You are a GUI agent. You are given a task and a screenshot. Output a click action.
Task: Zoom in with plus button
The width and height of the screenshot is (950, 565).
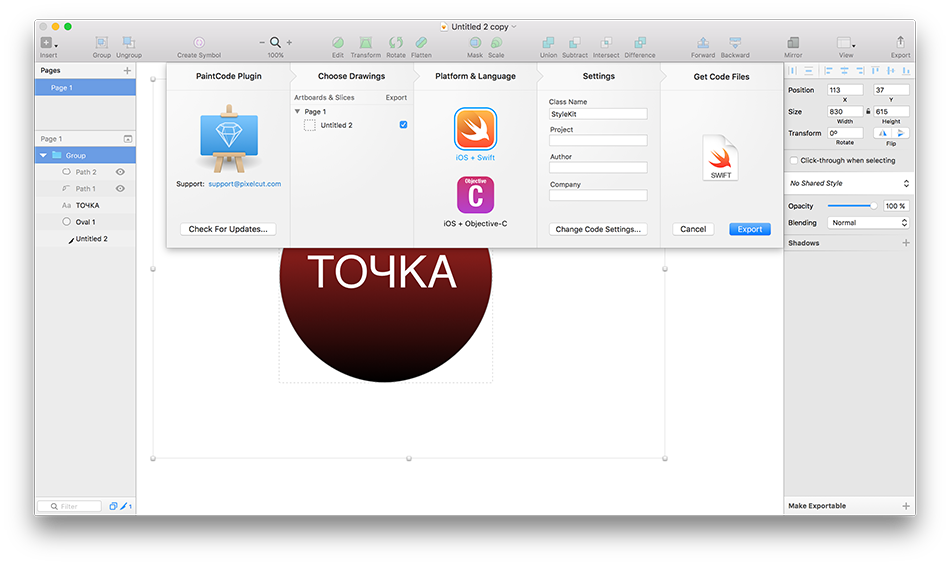coord(289,42)
